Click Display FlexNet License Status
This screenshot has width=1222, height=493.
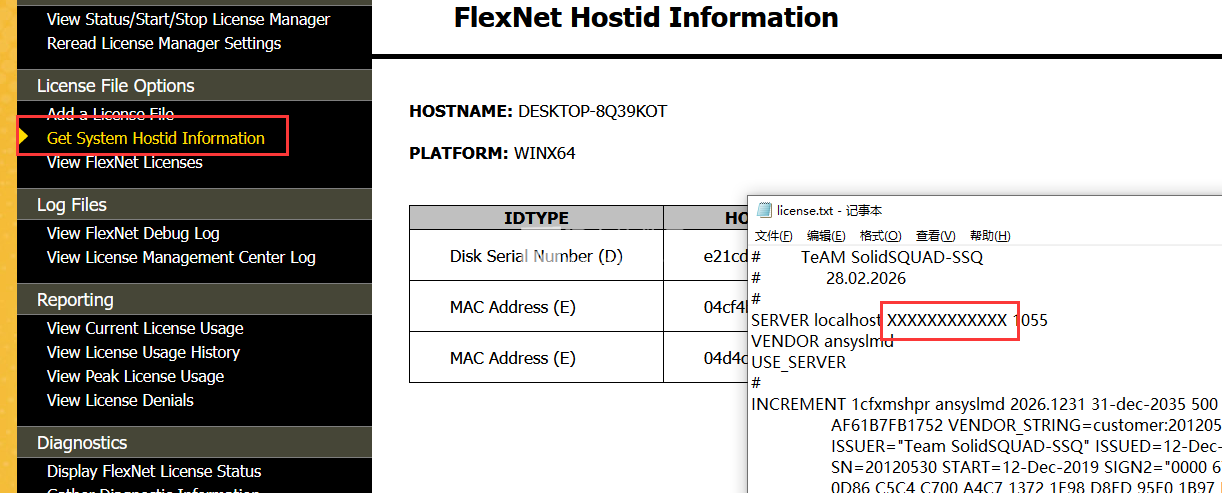click(x=154, y=471)
